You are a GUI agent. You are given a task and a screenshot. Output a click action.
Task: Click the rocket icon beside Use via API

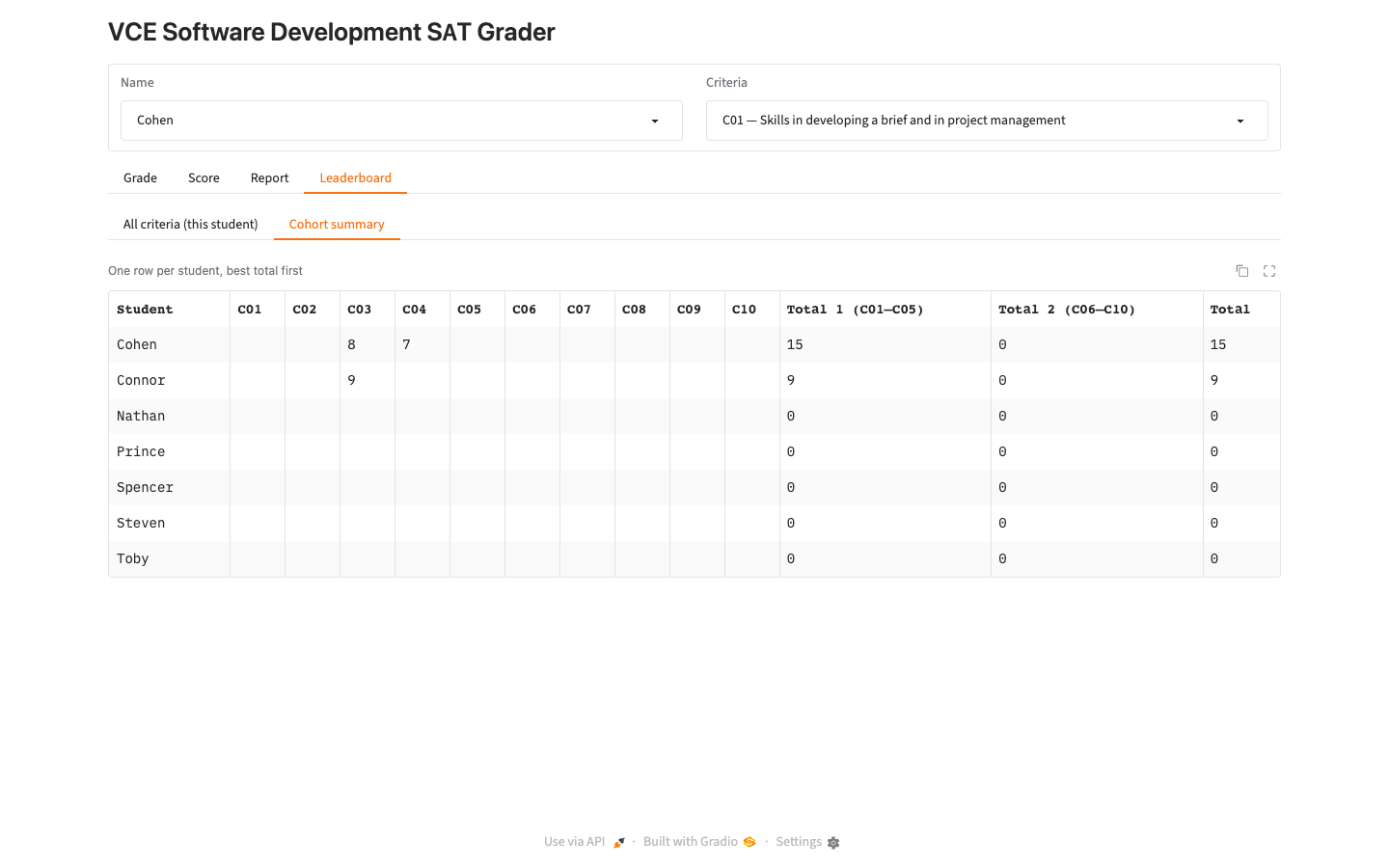click(x=619, y=842)
